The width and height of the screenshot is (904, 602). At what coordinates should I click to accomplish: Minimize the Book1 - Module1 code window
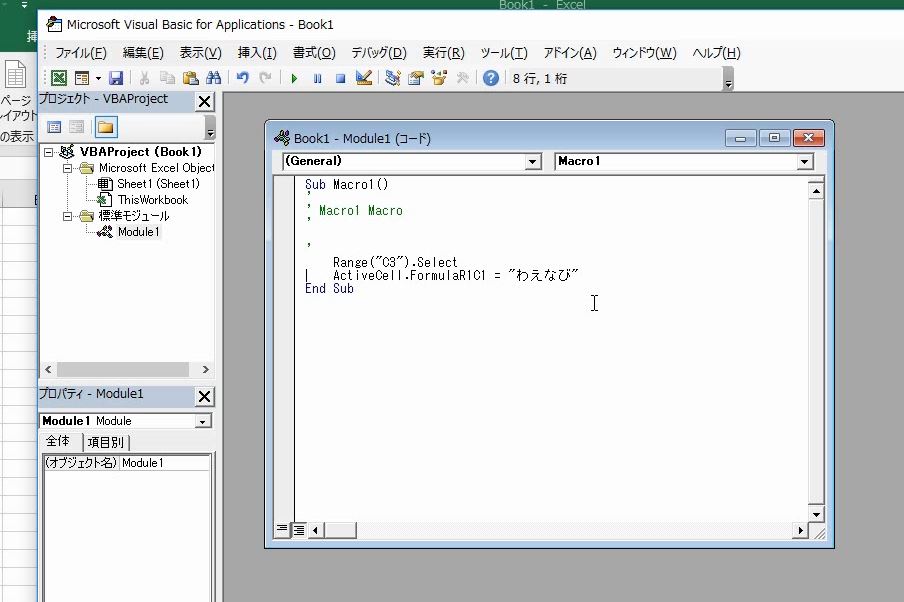point(740,138)
